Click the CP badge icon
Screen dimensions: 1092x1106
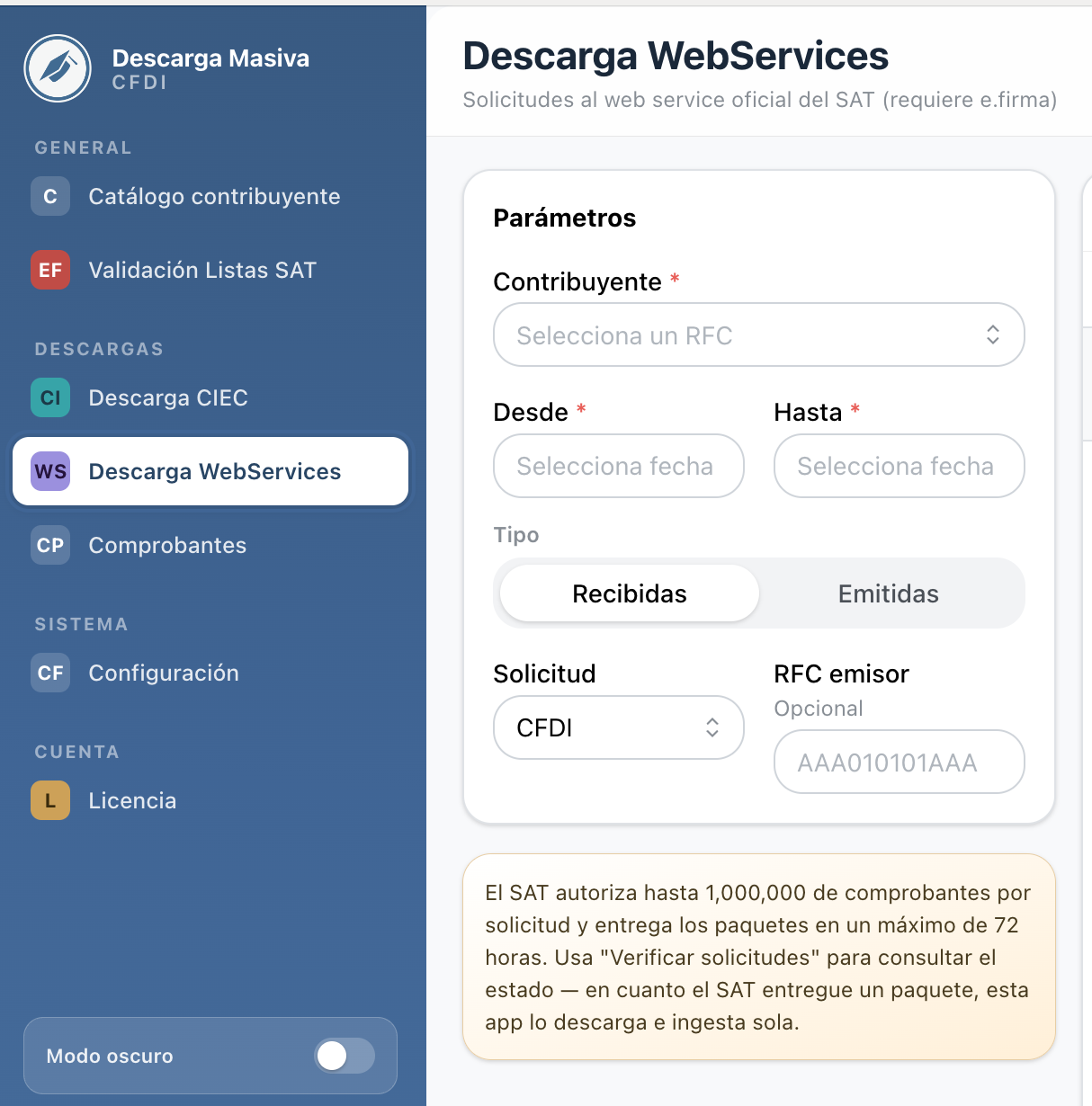coord(50,545)
